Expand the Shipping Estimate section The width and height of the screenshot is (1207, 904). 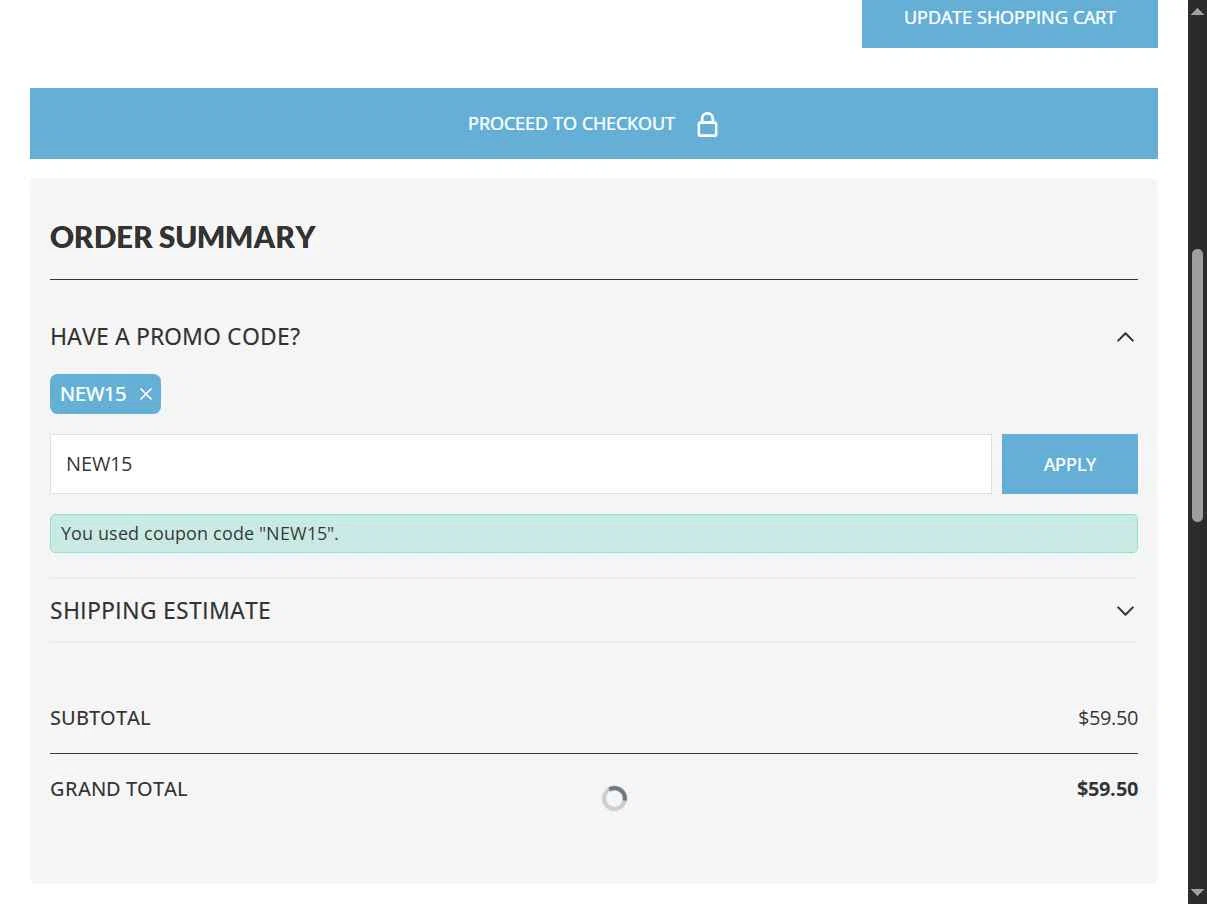point(1125,611)
